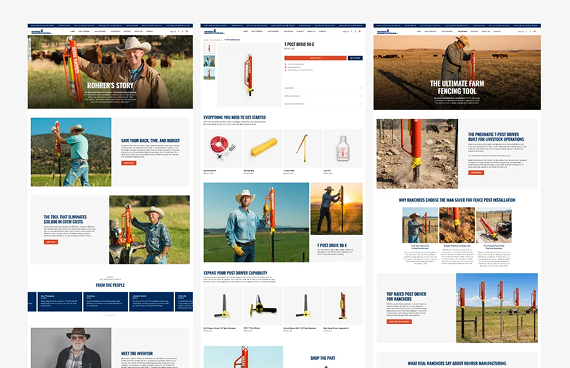Click the FROM THE PEOPLE heading
The height and width of the screenshot is (368, 570).
(x=110, y=285)
